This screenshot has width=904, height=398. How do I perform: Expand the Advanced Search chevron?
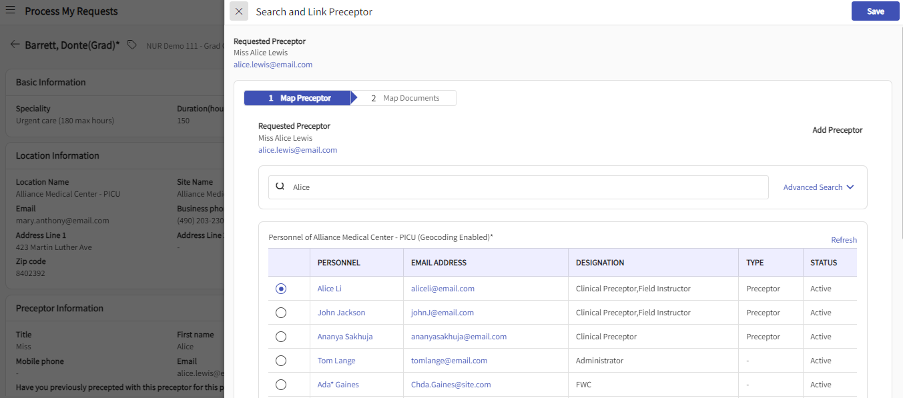pyautogui.click(x=850, y=187)
